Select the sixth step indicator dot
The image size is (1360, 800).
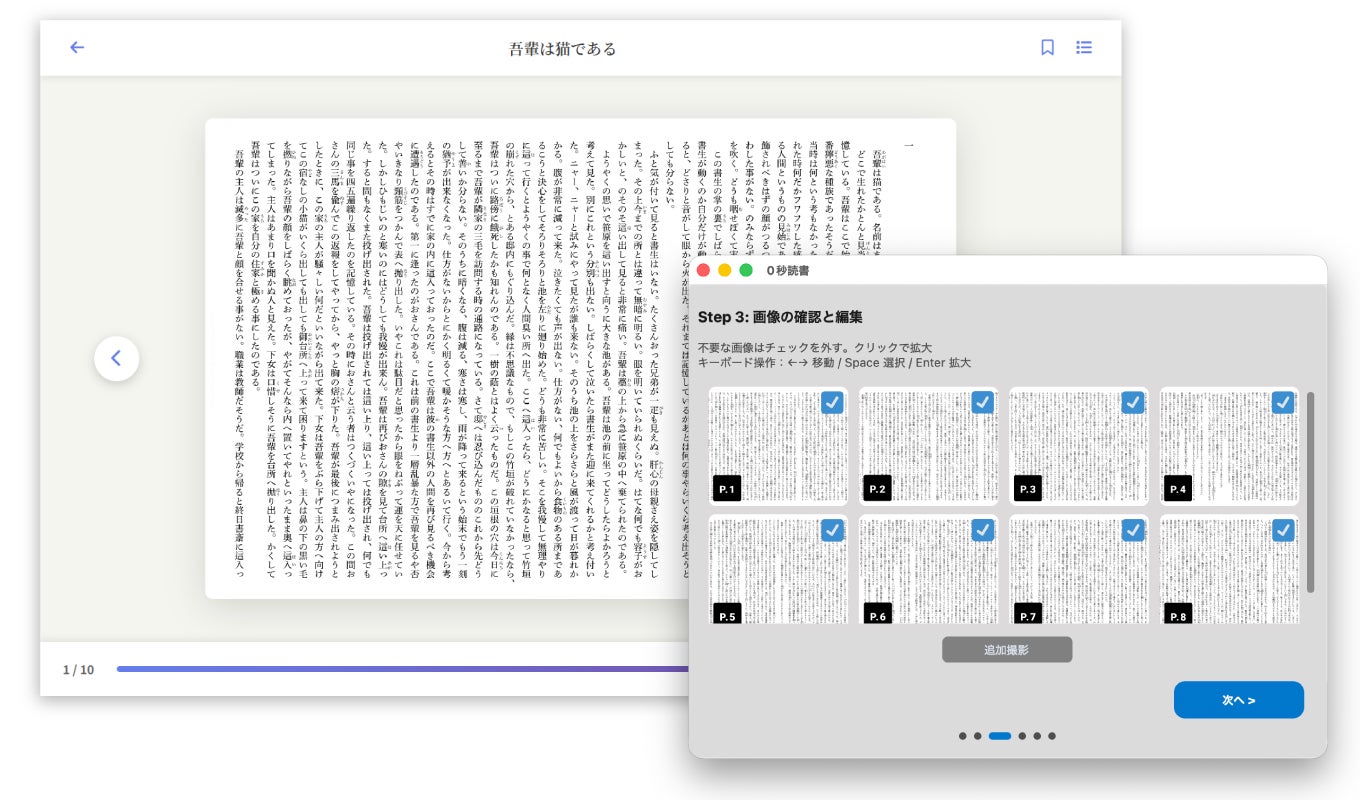(1052, 736)
